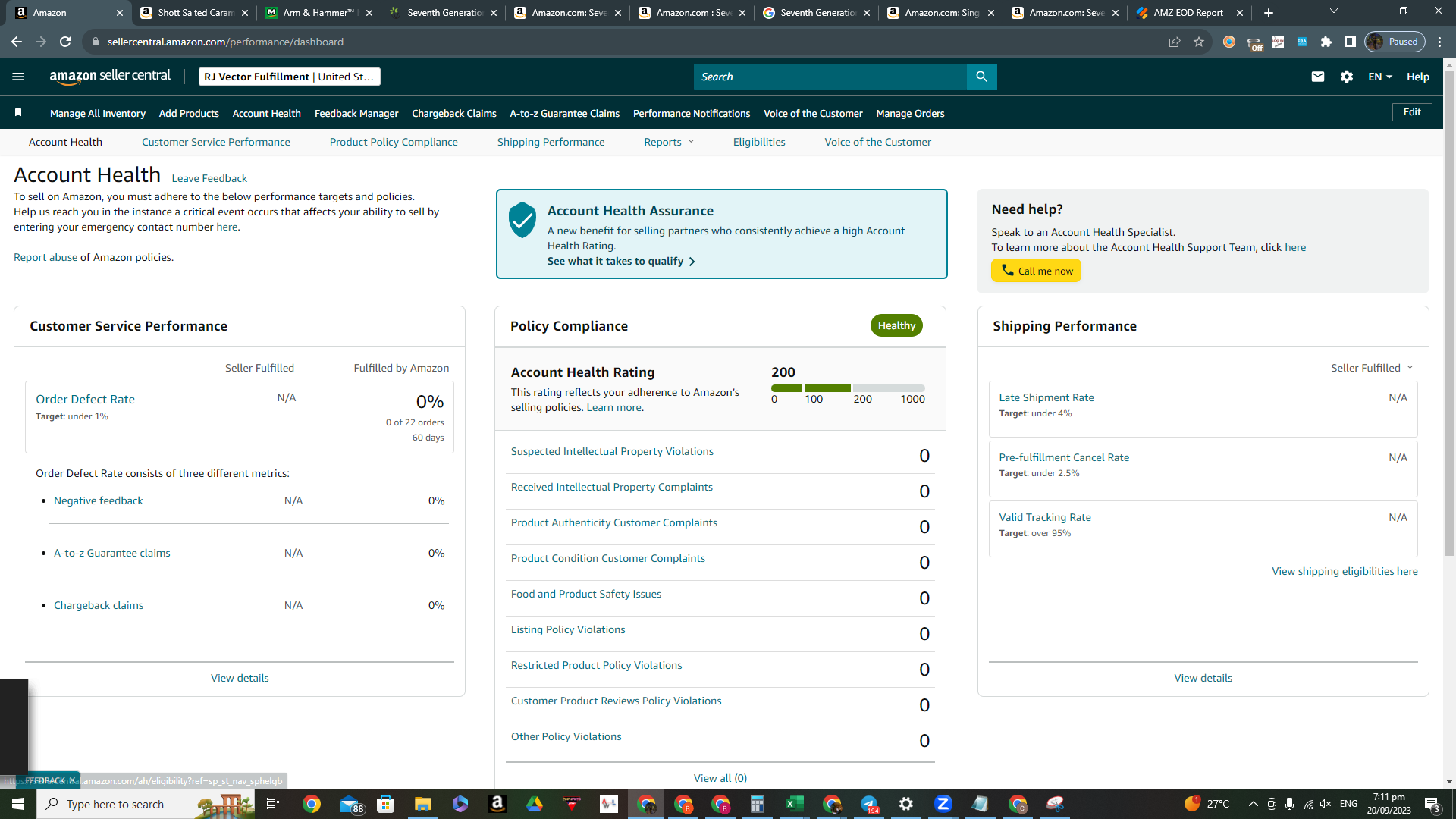Click the bookmark flag icon
1456x819 pixels.
tap(18, 113)
